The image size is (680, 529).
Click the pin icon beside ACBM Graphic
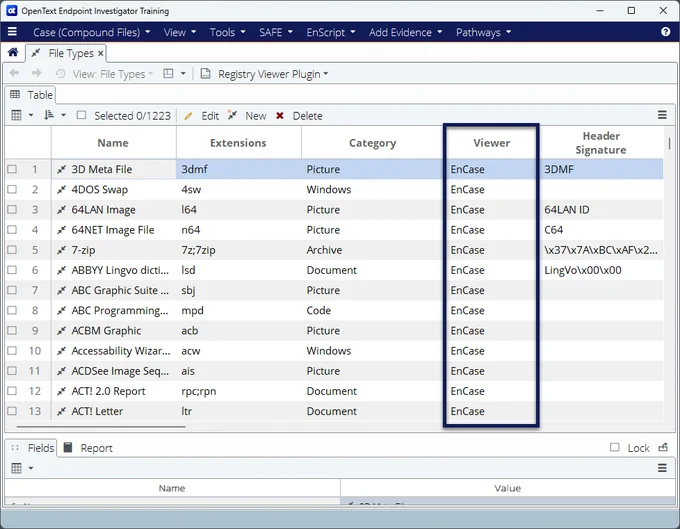click(x=62, y=330)
